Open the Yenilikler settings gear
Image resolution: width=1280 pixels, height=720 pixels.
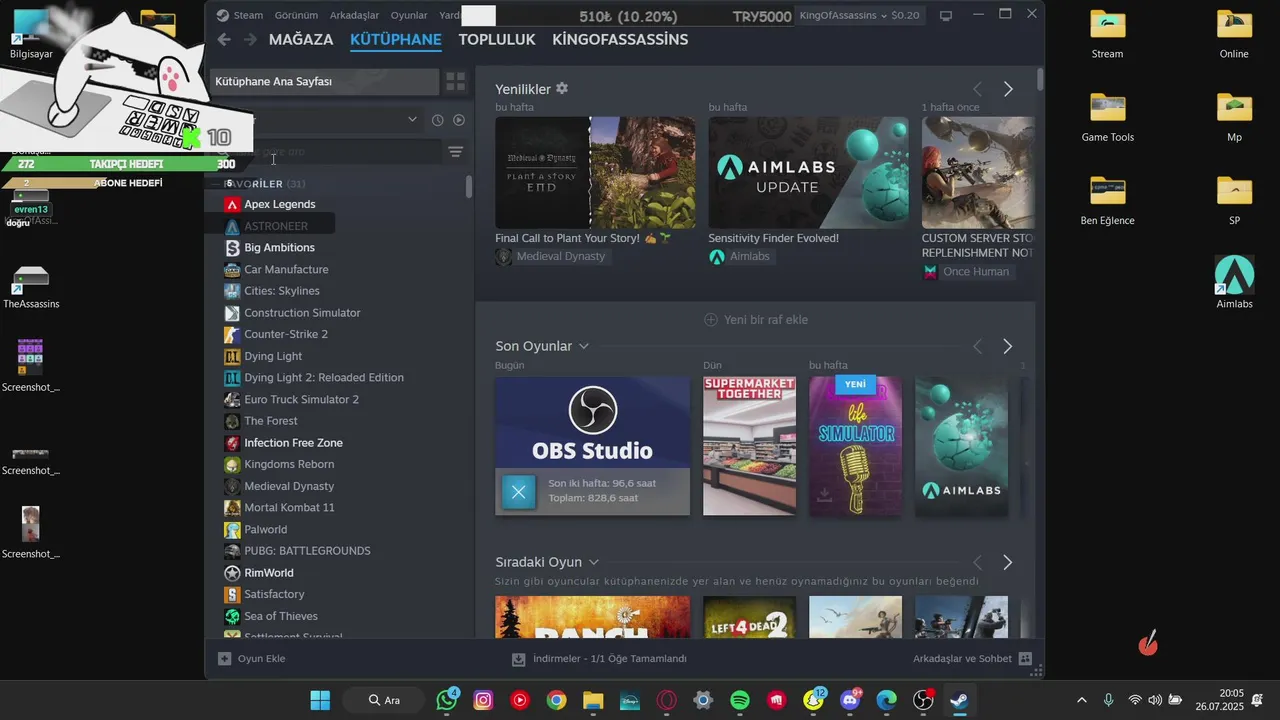point(562,89)
